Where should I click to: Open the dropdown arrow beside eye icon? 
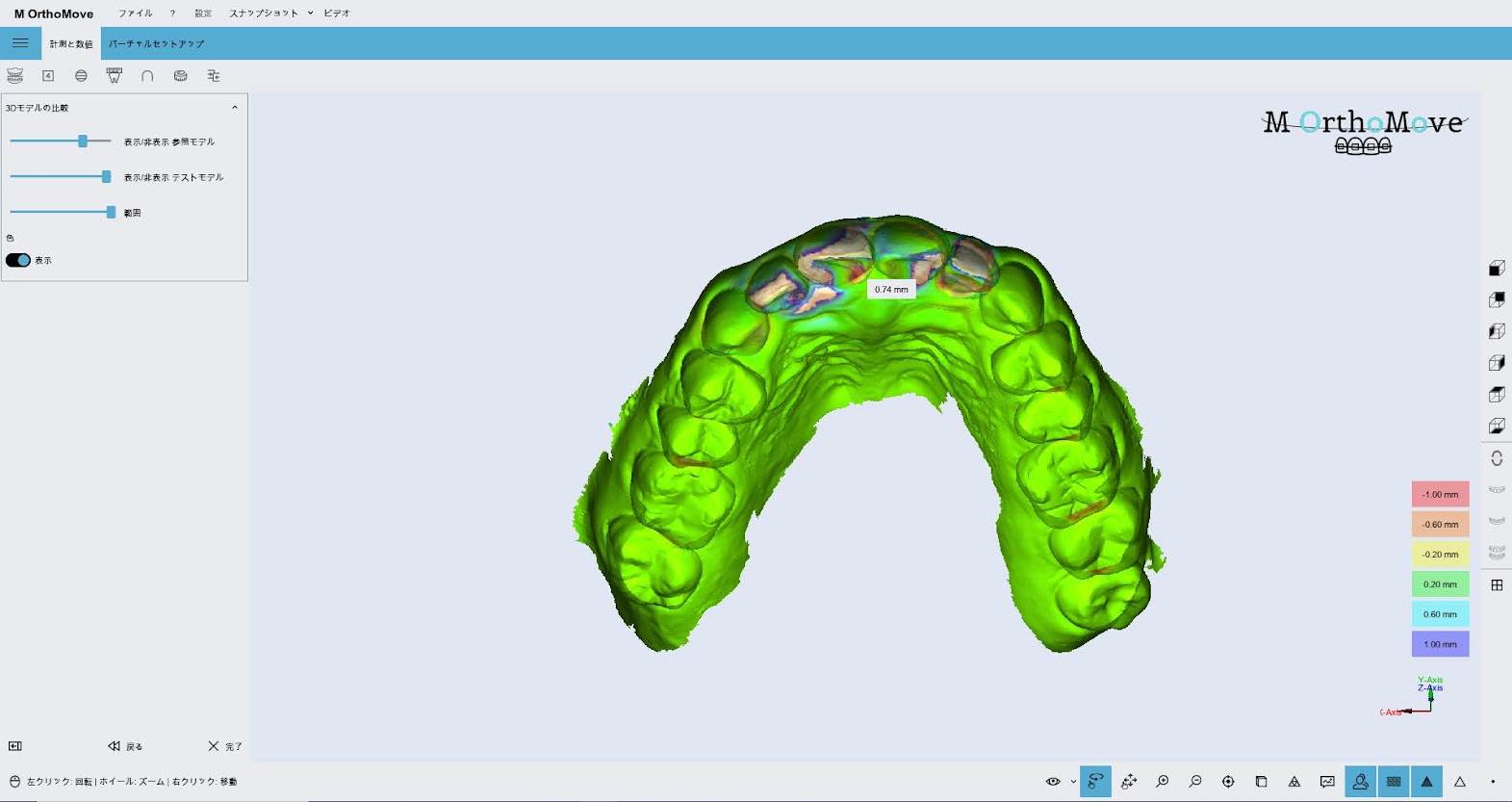point(1073,782)
